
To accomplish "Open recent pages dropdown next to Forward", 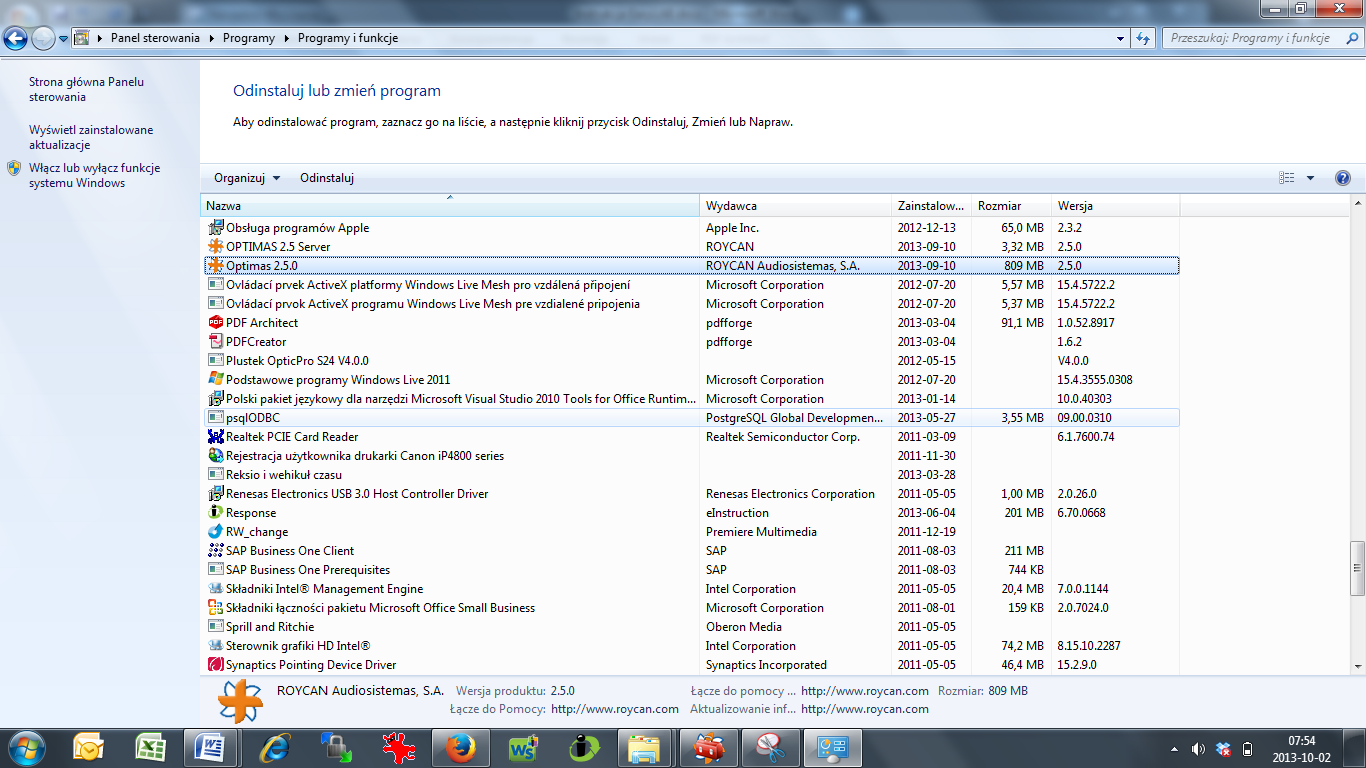I will 63,39.
